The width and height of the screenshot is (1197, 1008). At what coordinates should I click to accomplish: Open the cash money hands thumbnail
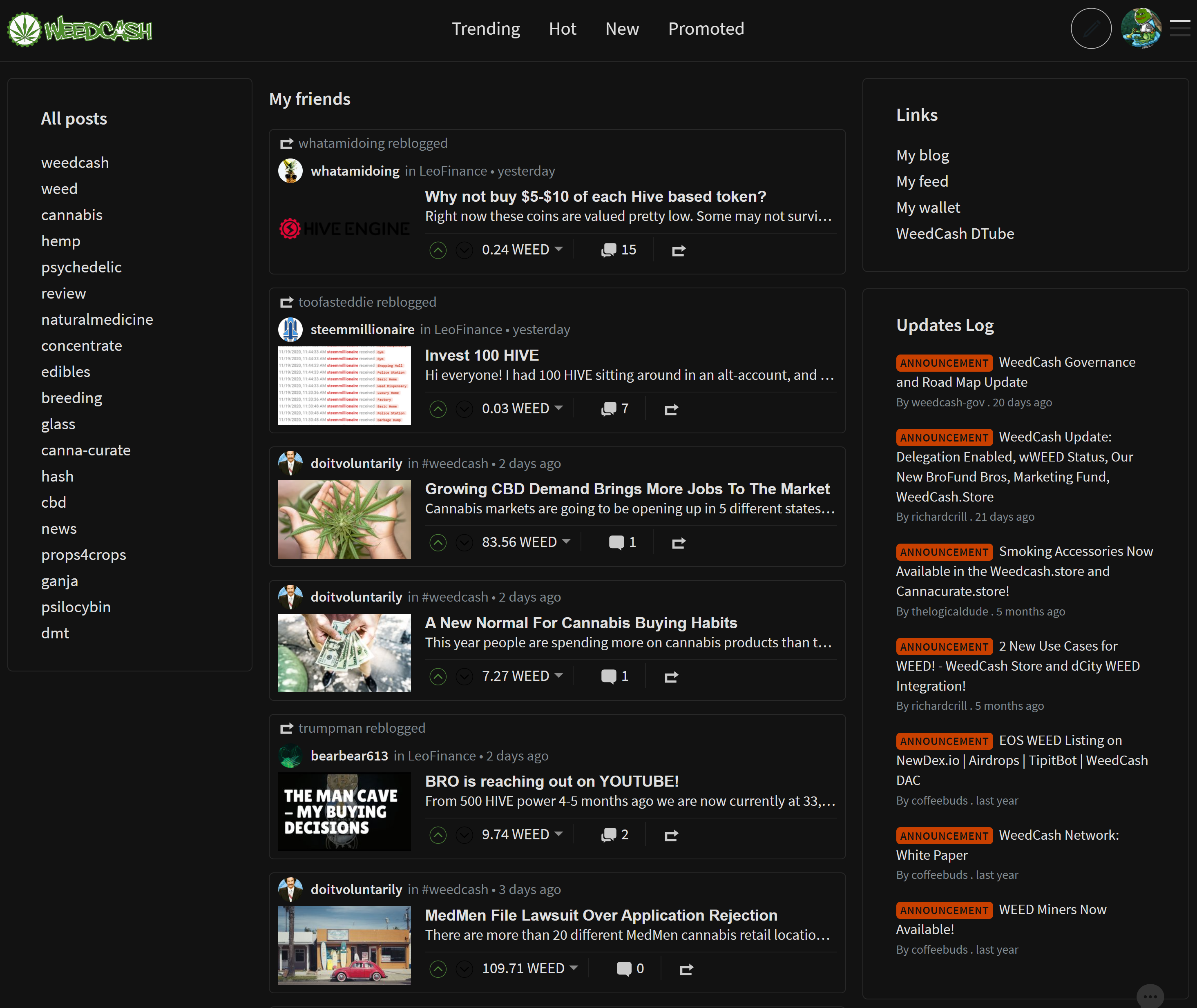[344, 653]
